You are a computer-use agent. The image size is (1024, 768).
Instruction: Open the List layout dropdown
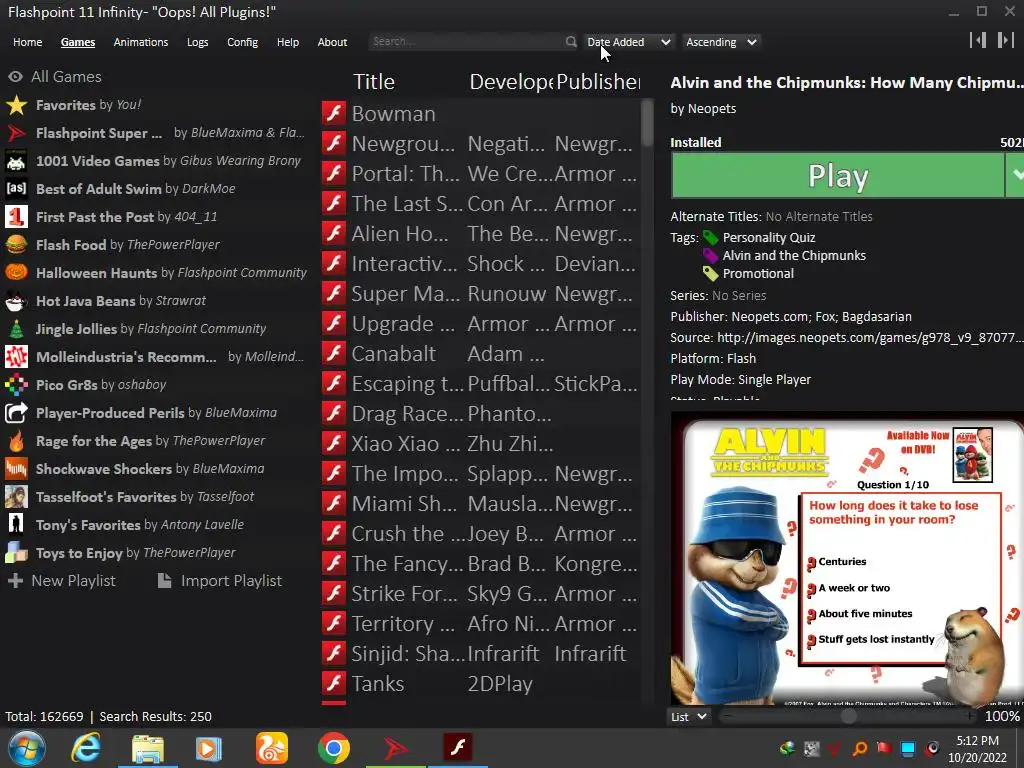coord(688,716)
